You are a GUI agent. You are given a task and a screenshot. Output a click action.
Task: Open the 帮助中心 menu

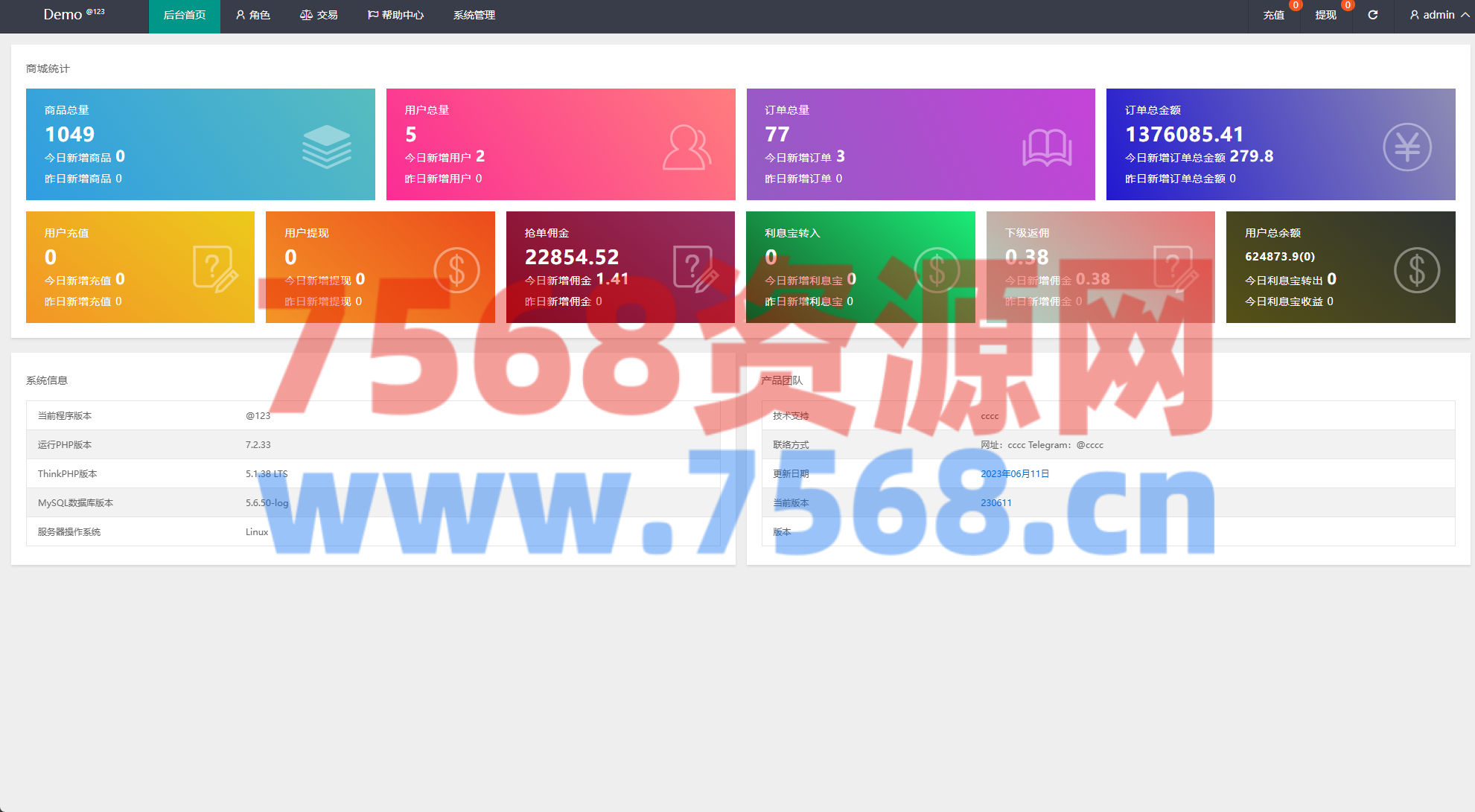point(395,15)
